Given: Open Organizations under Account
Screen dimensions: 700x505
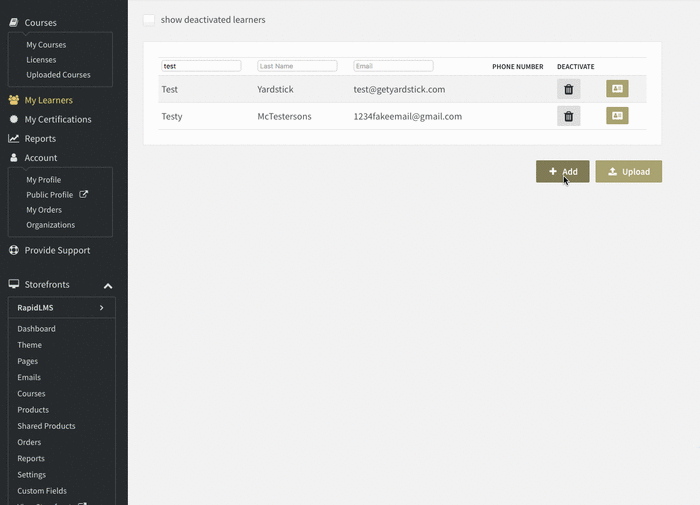Looking at the screenshot, I should point(50,225).
